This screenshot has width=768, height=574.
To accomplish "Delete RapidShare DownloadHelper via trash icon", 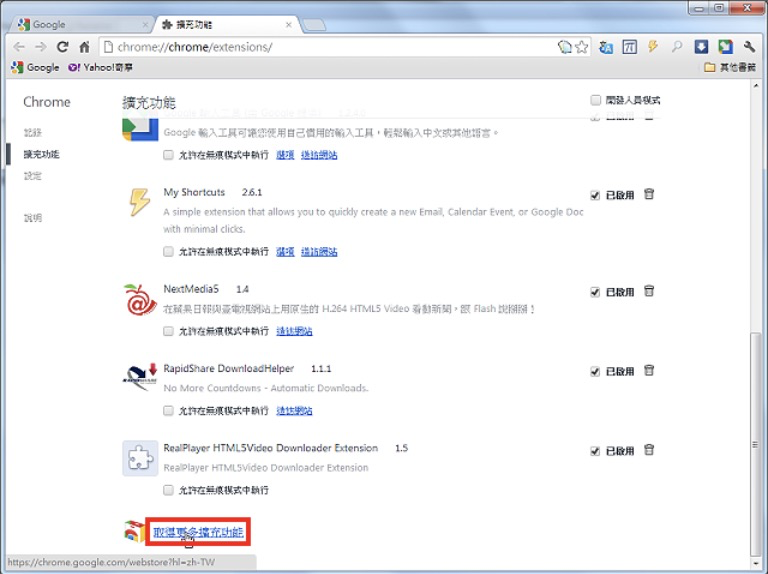I will (x=649, y=371).
